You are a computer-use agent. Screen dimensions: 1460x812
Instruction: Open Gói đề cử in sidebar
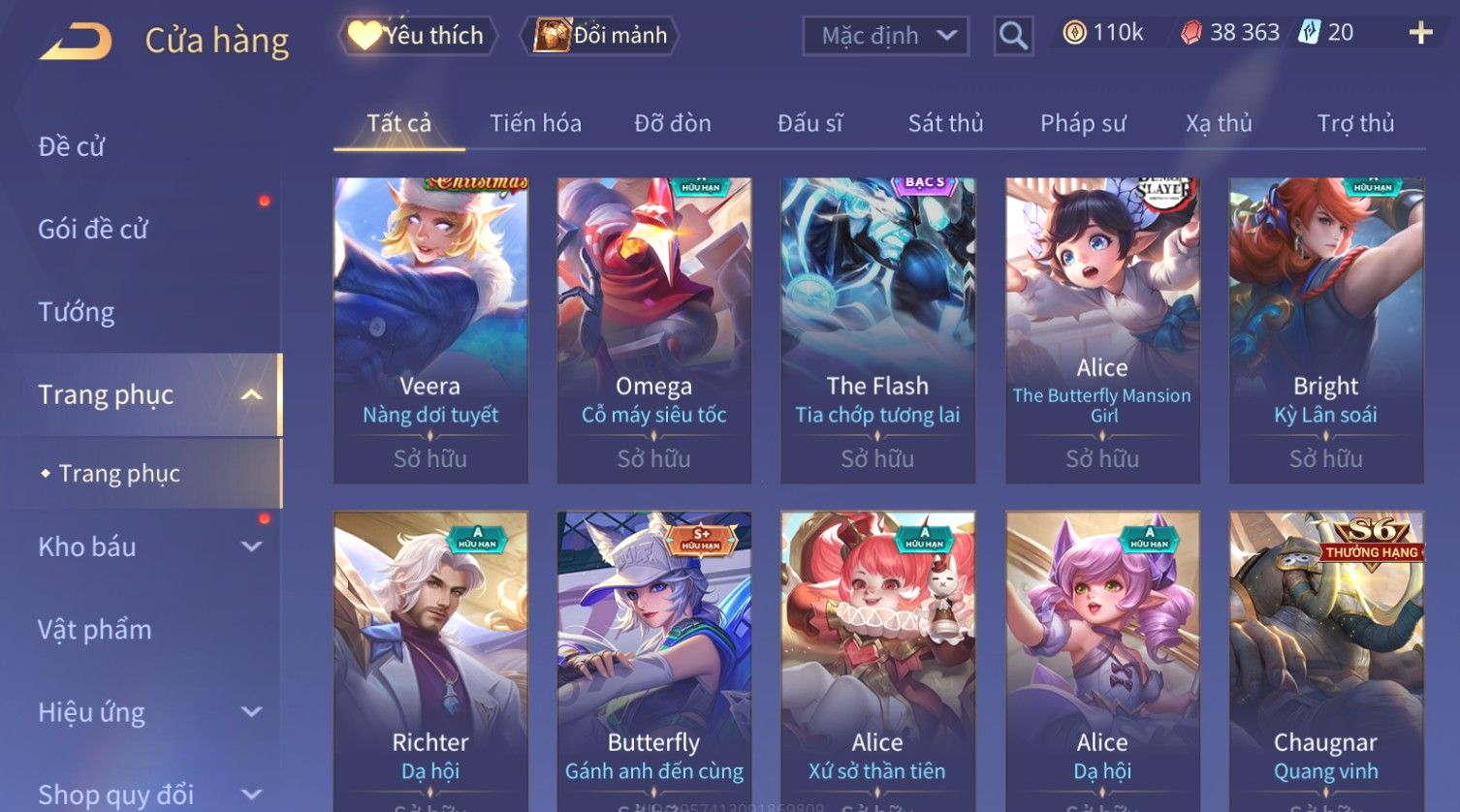[93, 230]
